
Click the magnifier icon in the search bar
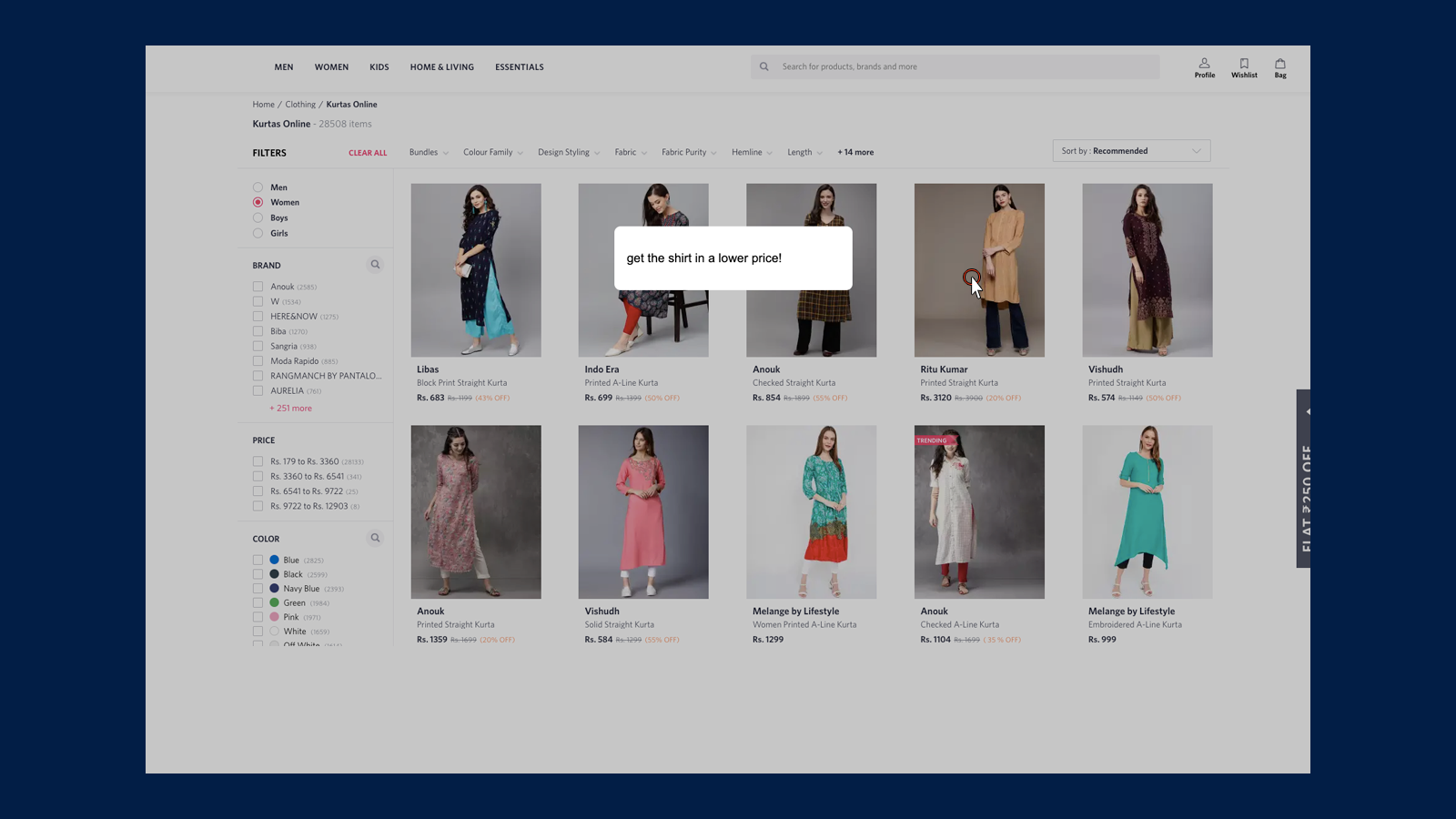coord(763,66)
